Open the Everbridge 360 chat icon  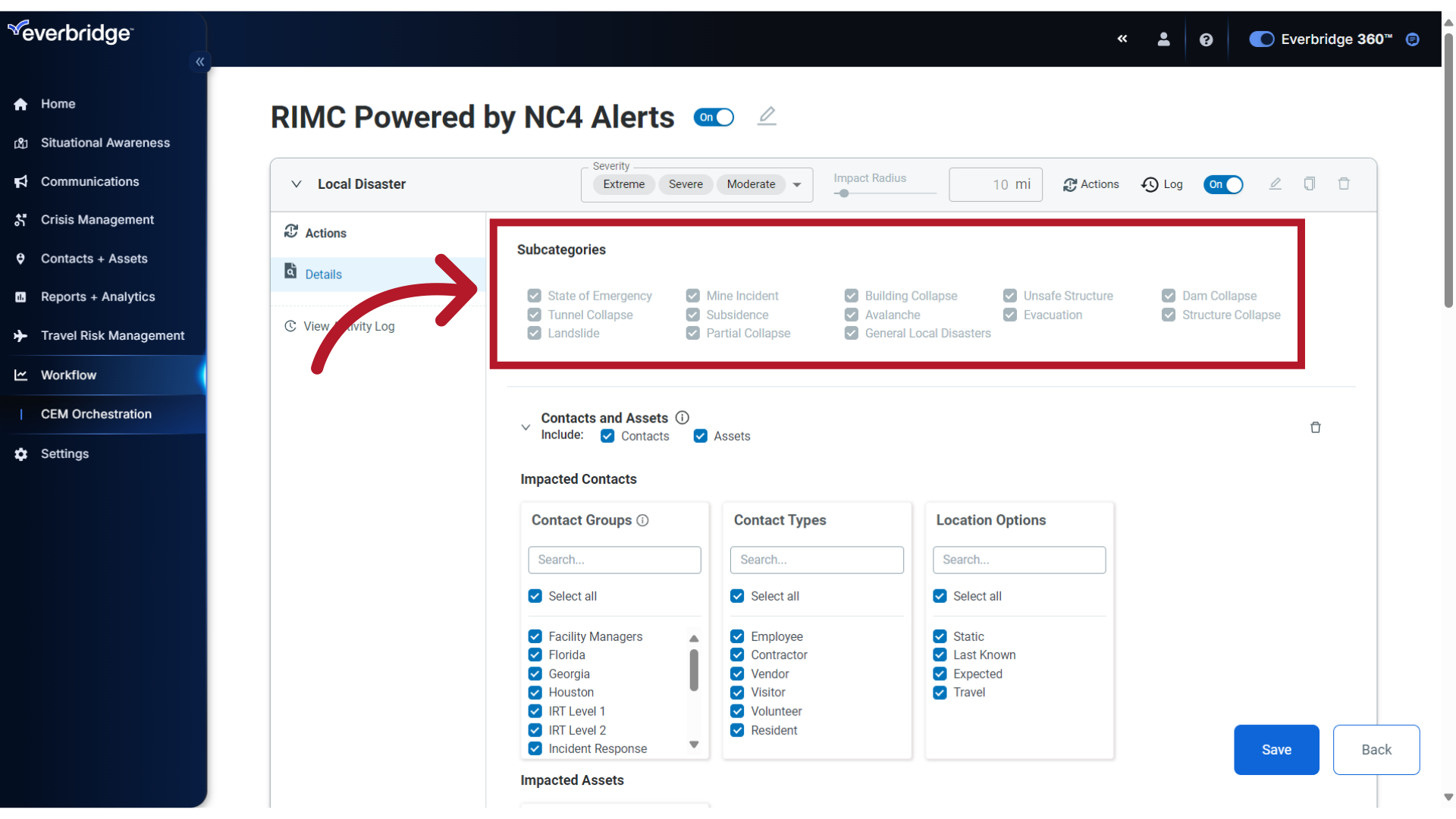click(x=1412, y=39)
